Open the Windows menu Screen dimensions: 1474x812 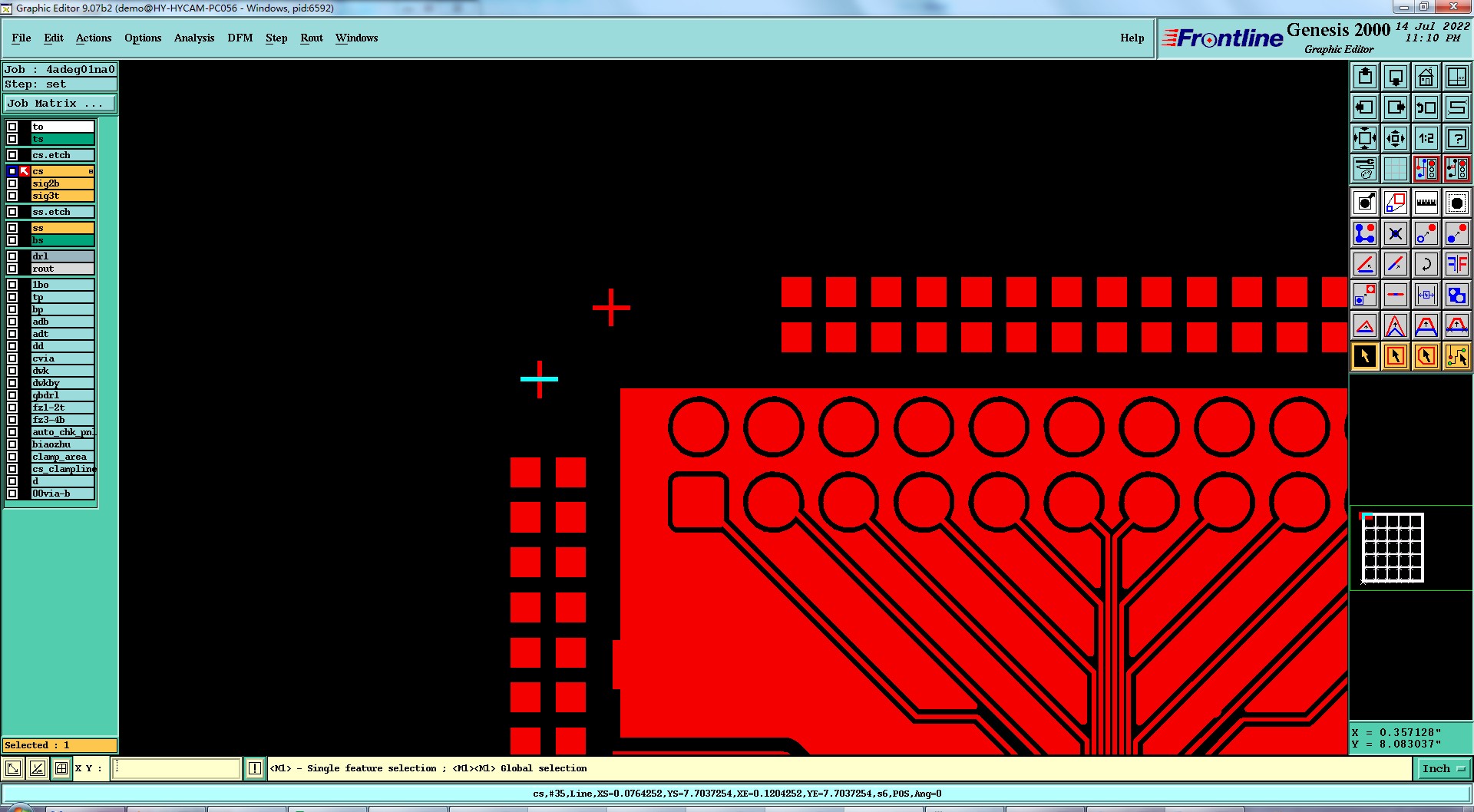coord(357,38)
